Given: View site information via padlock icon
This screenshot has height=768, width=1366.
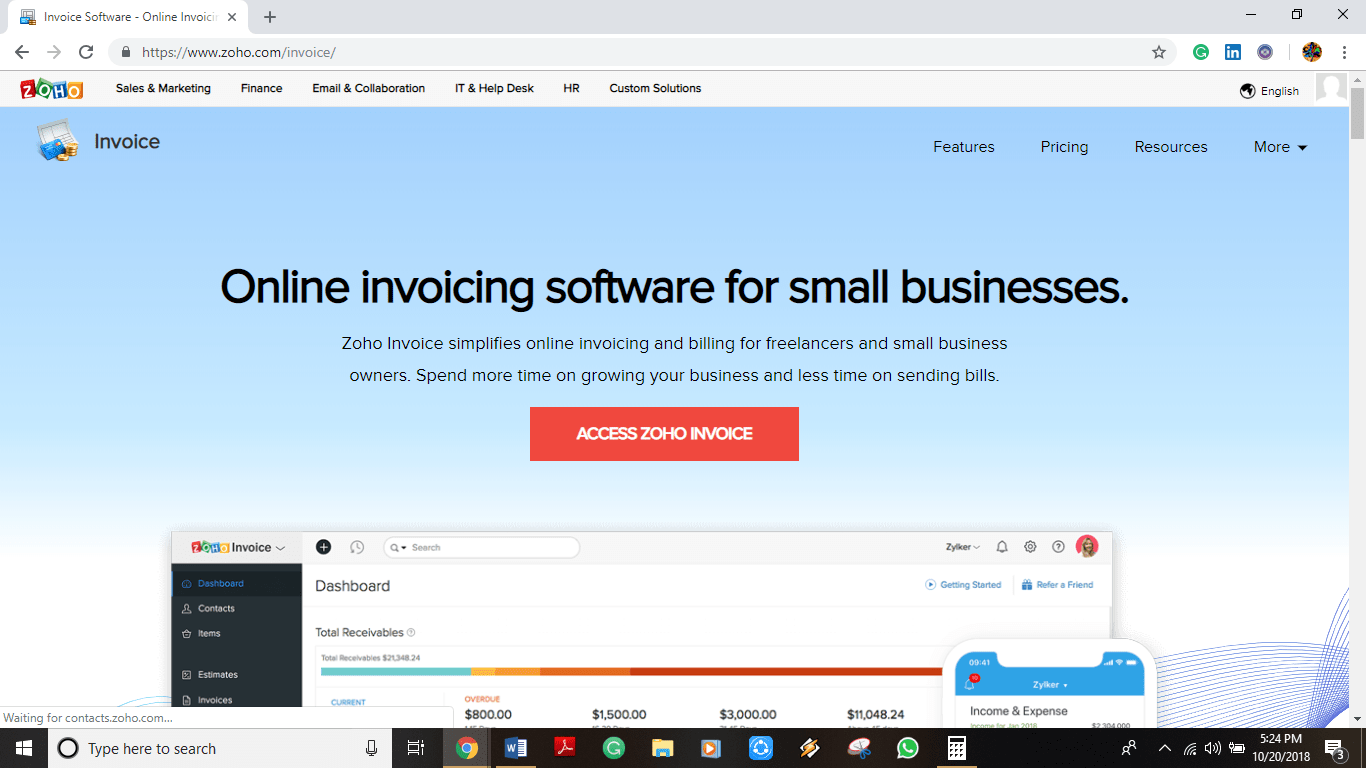Looking at the screenshot, I should (x=126, y=52).
